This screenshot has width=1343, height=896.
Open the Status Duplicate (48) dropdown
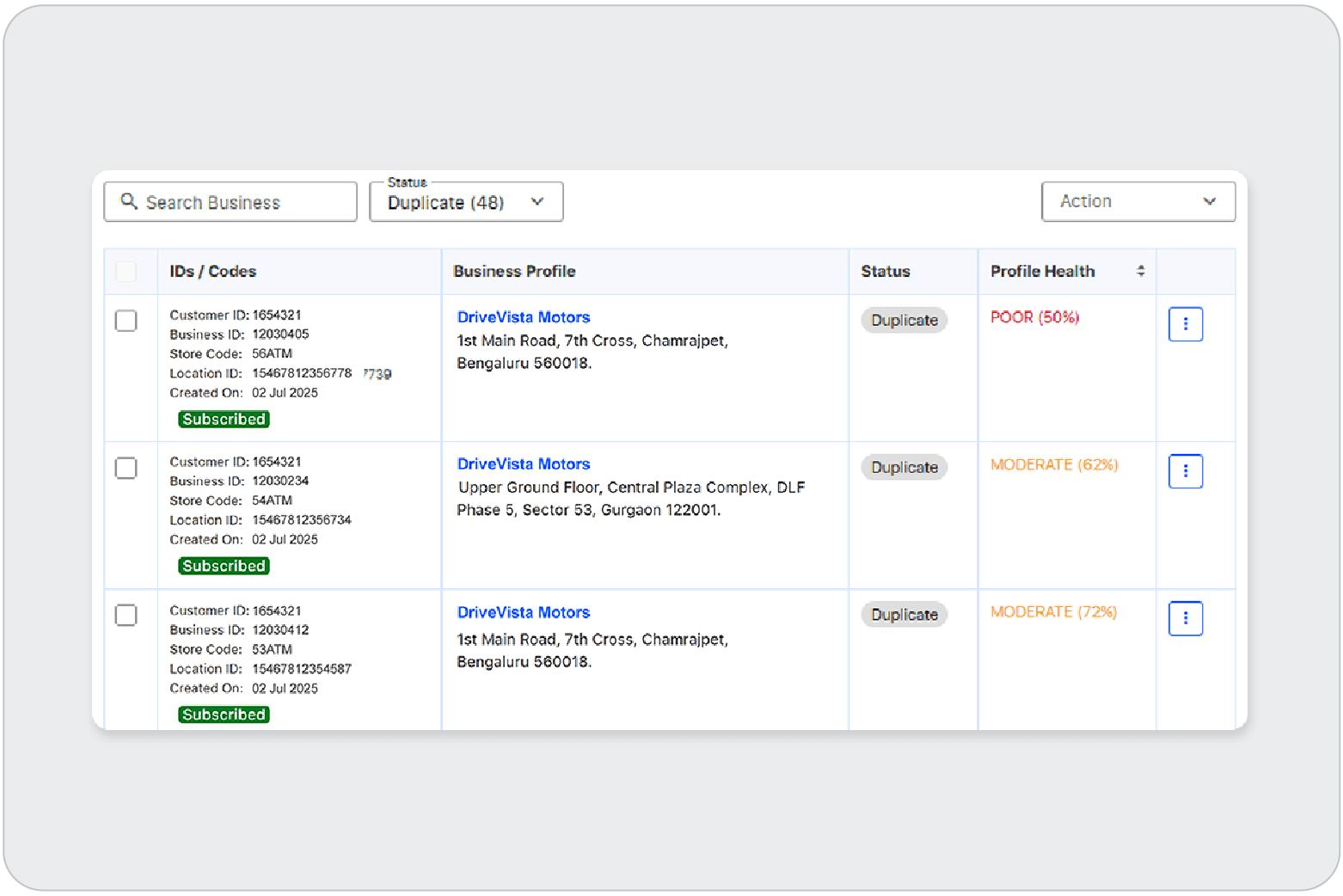(466, 202)
